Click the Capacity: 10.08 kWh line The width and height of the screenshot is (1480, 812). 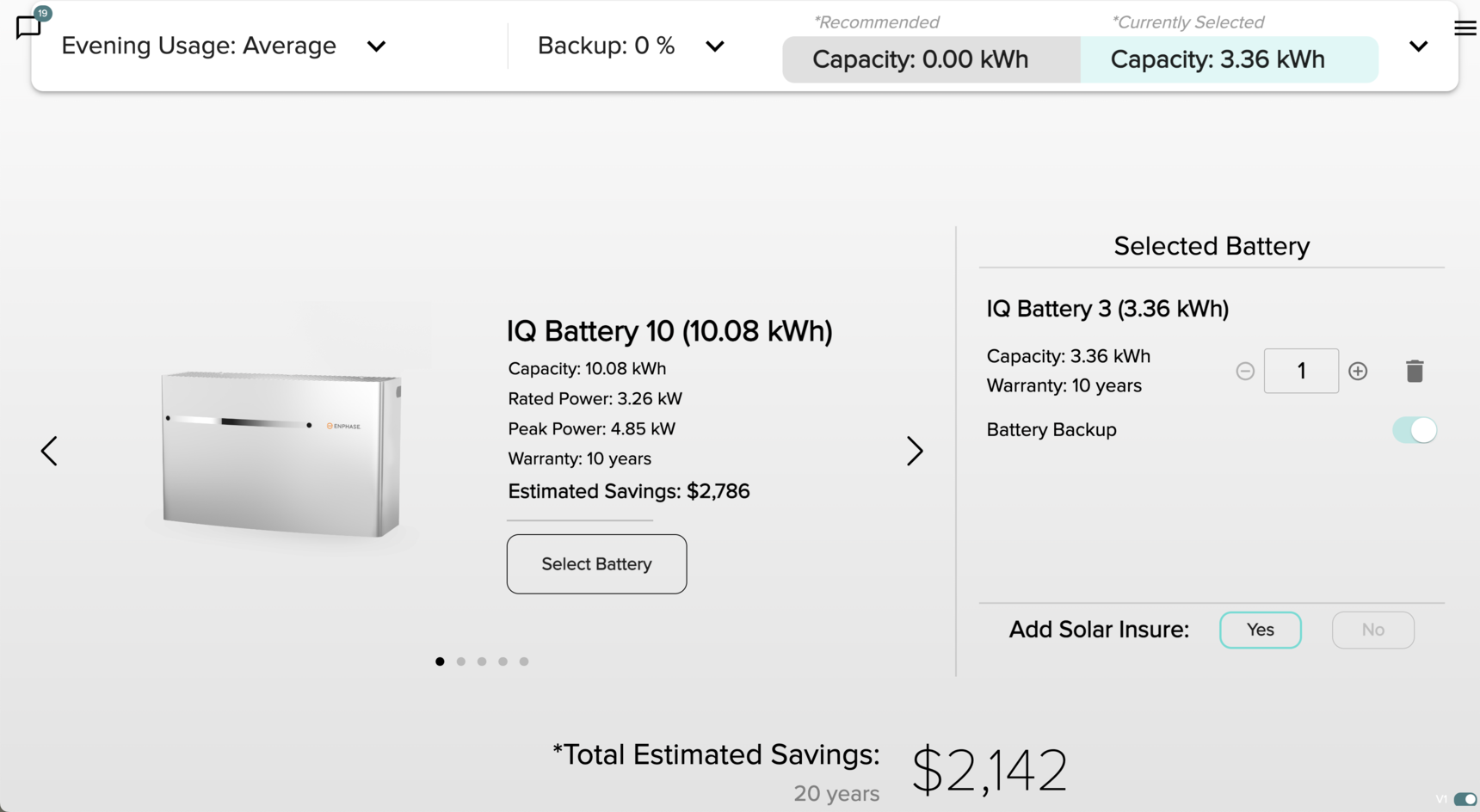pos(587,369)
